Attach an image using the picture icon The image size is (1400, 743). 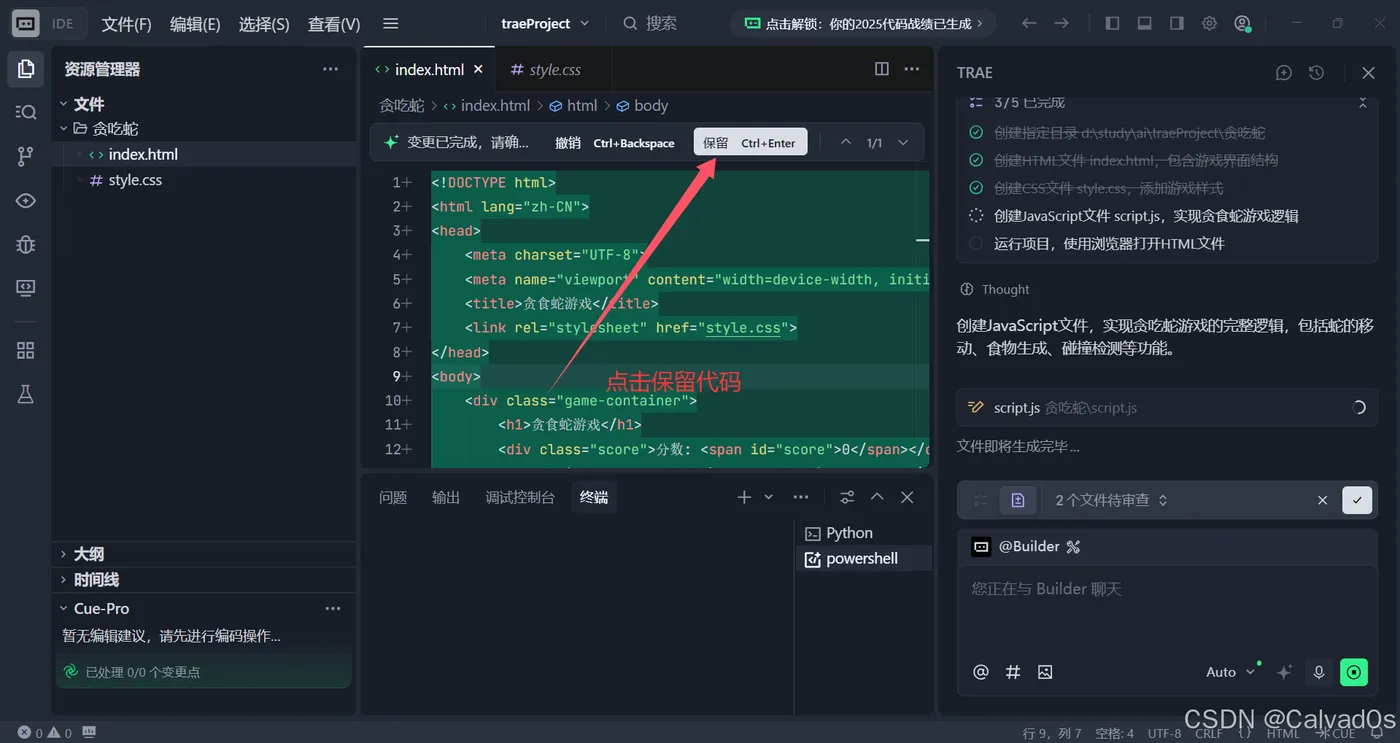click(x=1045, y=672)
